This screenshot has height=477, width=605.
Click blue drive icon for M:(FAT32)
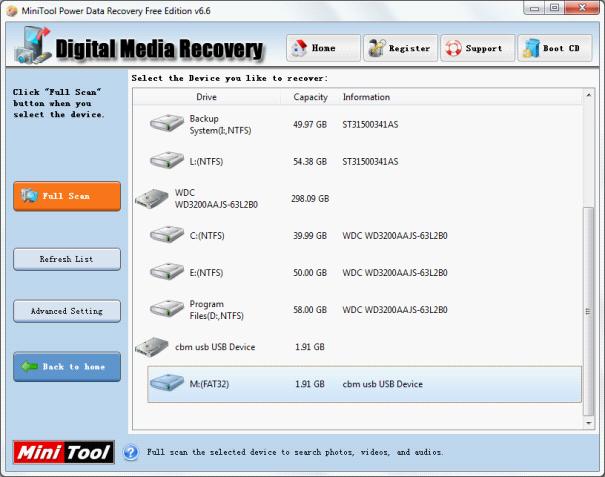tap(167, 383)
